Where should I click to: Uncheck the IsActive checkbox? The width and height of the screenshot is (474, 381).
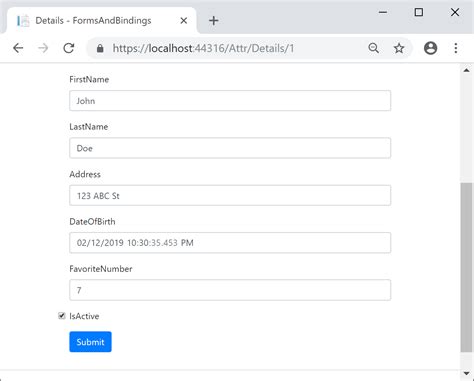[x=62, y=316]
